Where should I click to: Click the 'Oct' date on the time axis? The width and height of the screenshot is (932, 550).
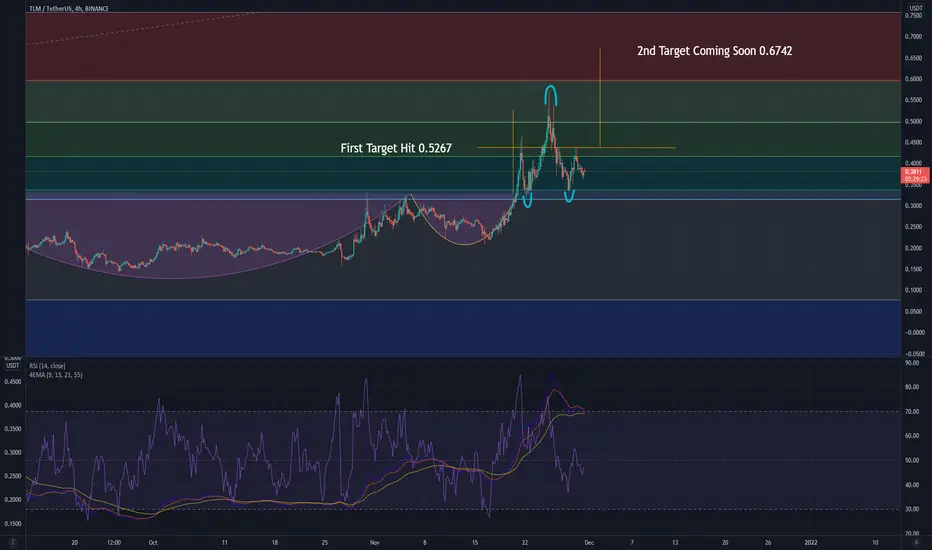click(153, 542)
